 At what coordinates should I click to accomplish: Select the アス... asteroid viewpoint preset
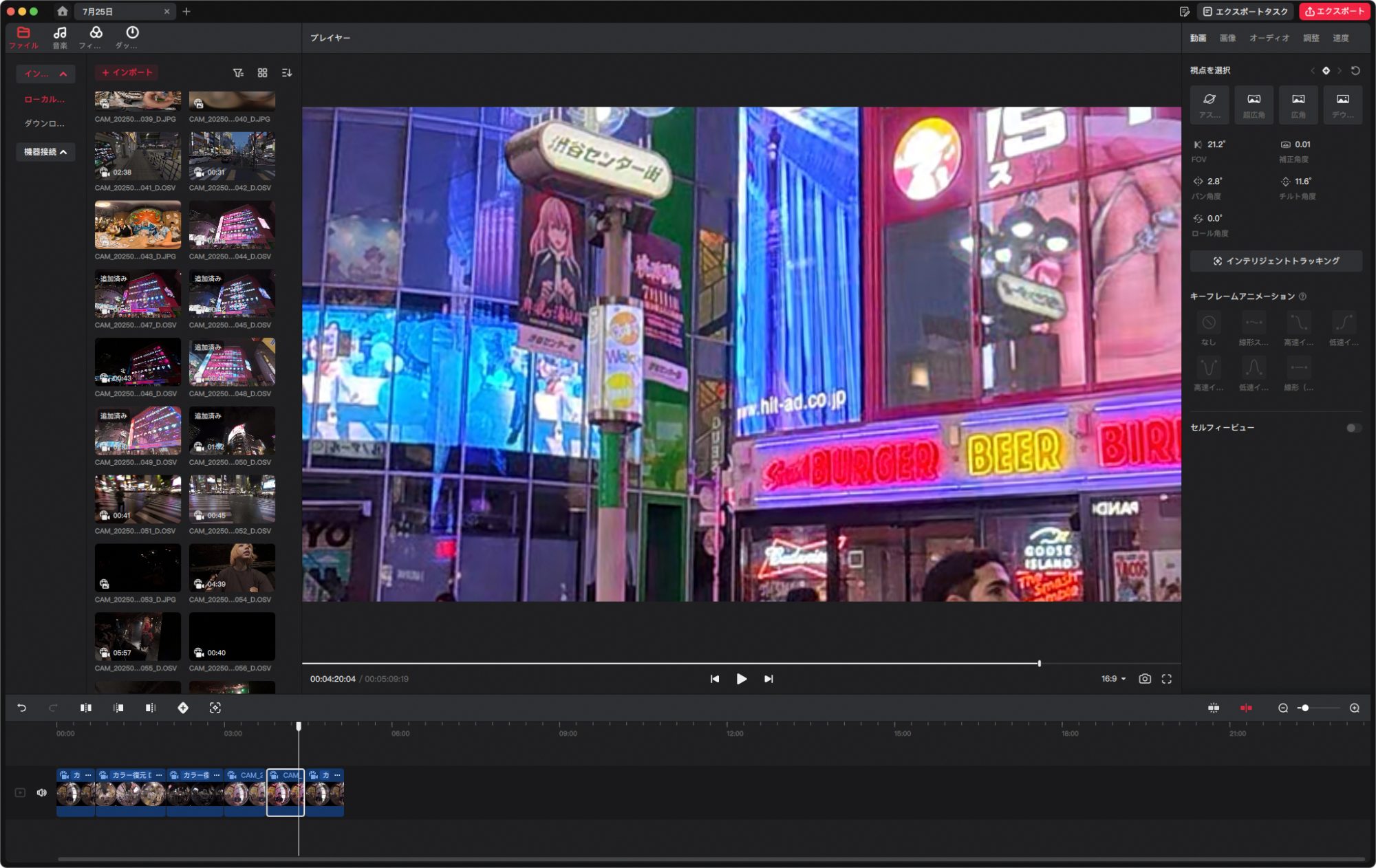[x=1210, y=105]
